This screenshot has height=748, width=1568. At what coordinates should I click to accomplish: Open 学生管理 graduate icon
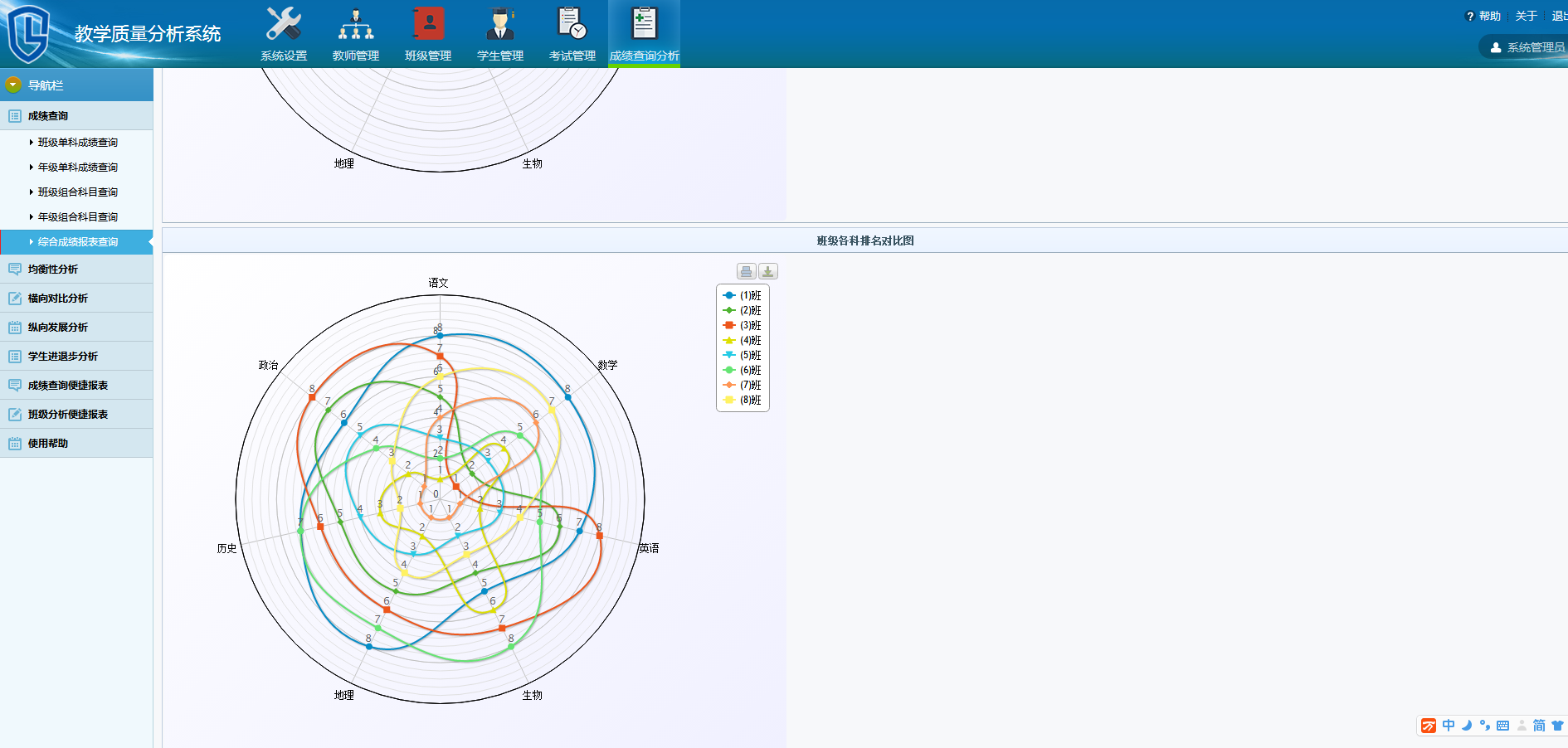click(500, 24)
